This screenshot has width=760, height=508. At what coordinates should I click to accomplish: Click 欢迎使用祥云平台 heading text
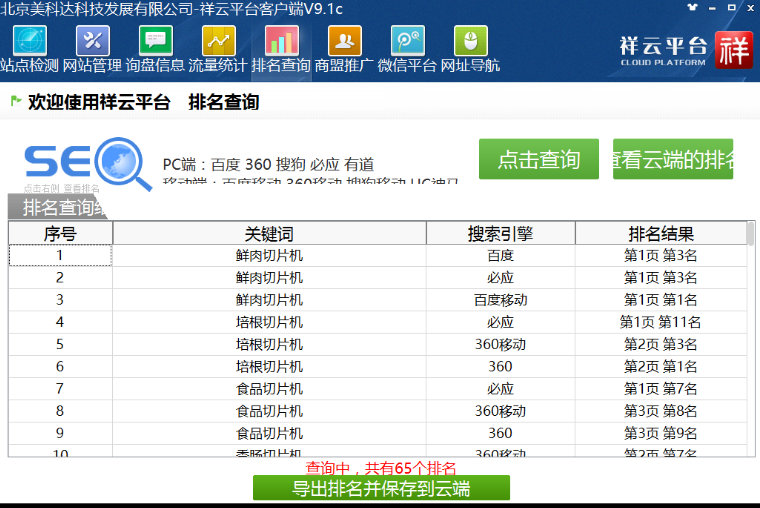[99, 102]
